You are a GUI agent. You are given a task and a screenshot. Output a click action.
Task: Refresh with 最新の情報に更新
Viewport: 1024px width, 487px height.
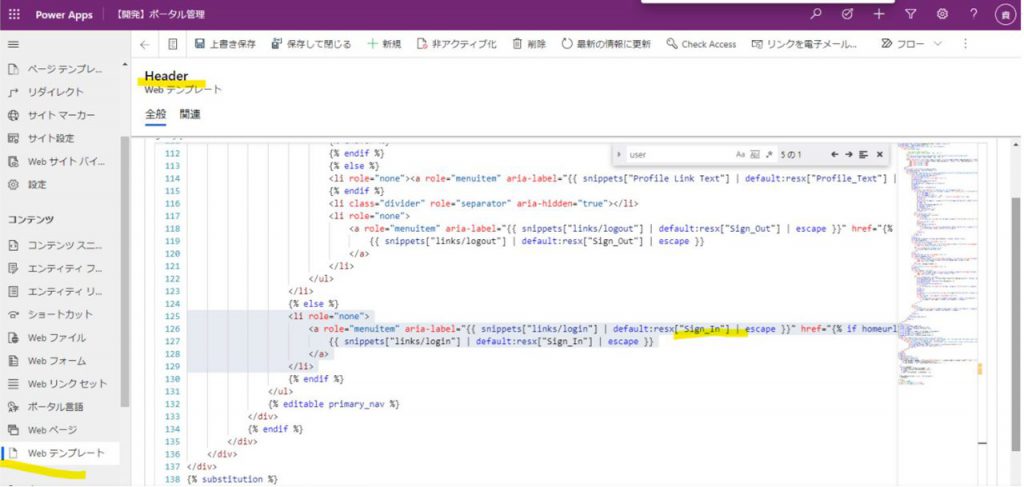606,44
